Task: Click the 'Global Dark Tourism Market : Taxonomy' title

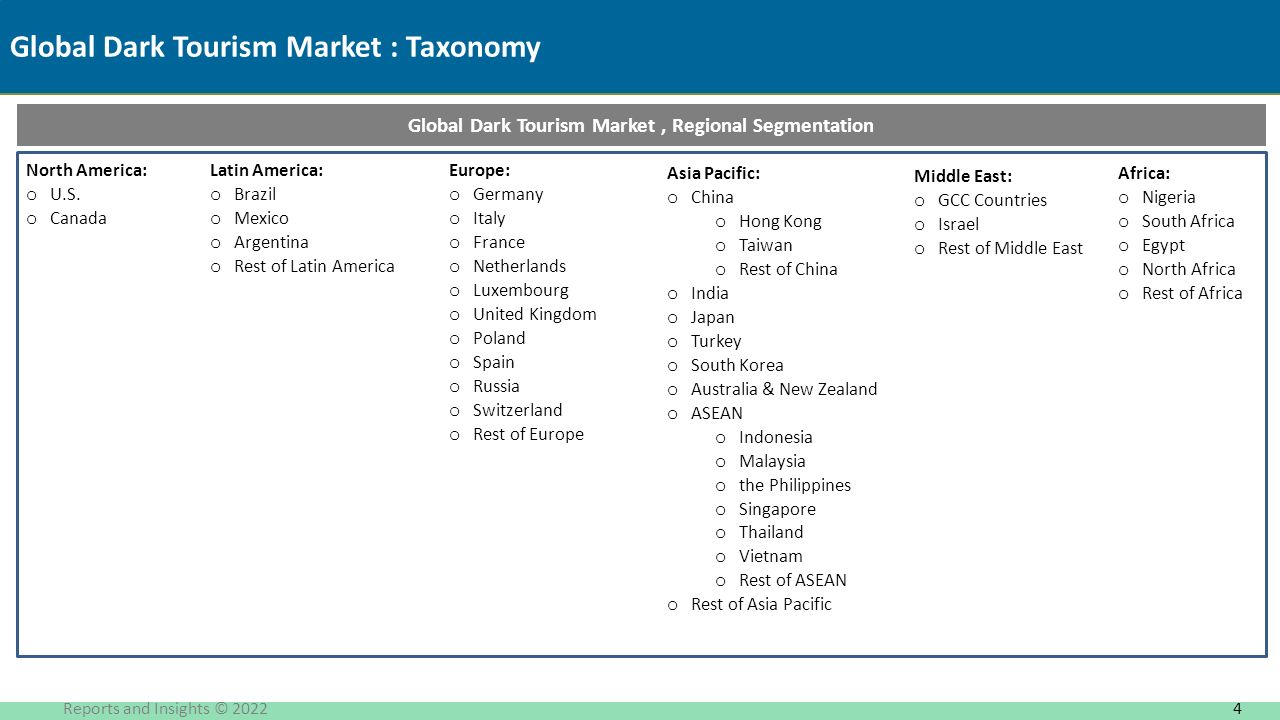Action: tap(275, 47)
